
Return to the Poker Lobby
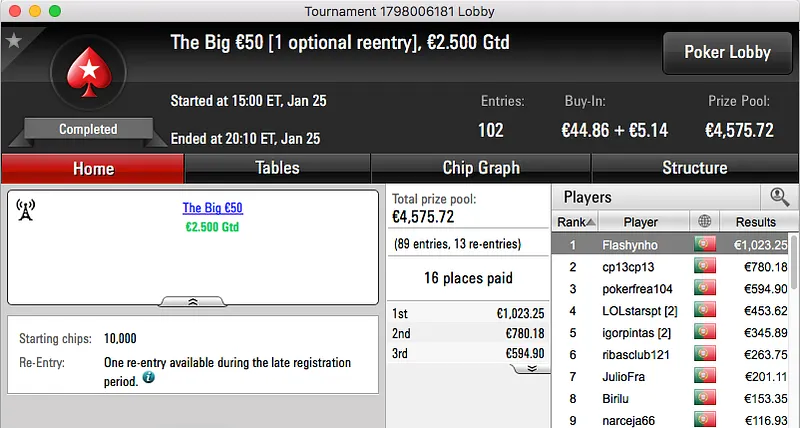pos(725,53)
